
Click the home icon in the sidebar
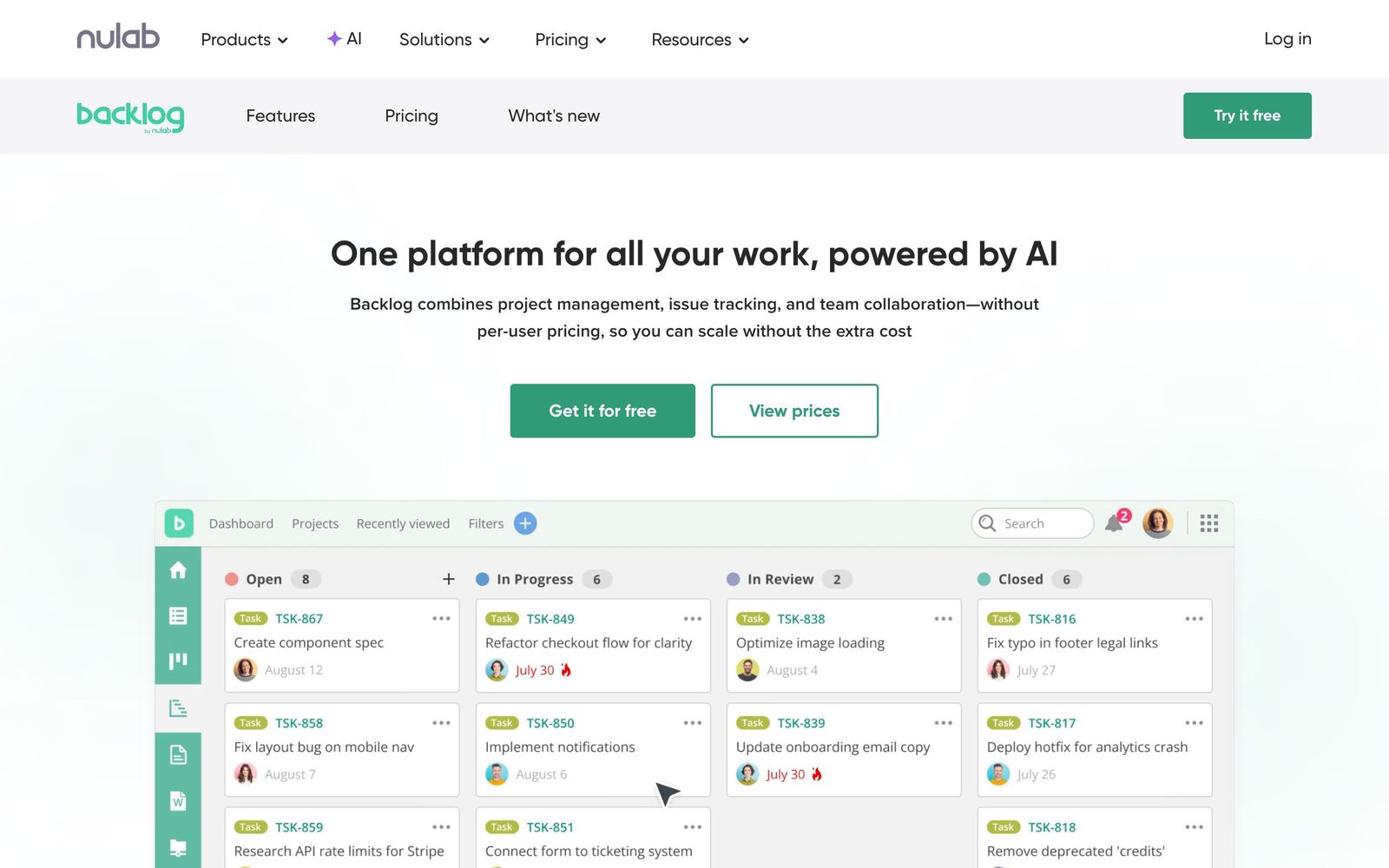(x=178, y=570)
